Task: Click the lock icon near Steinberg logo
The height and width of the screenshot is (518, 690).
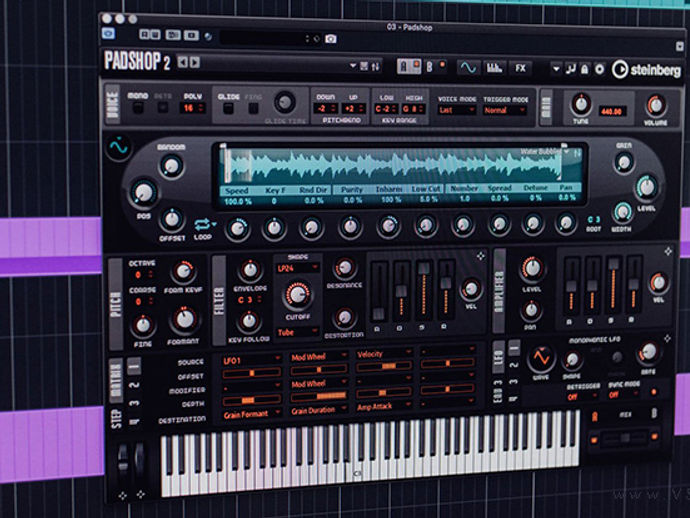Action: click(585, 70)
